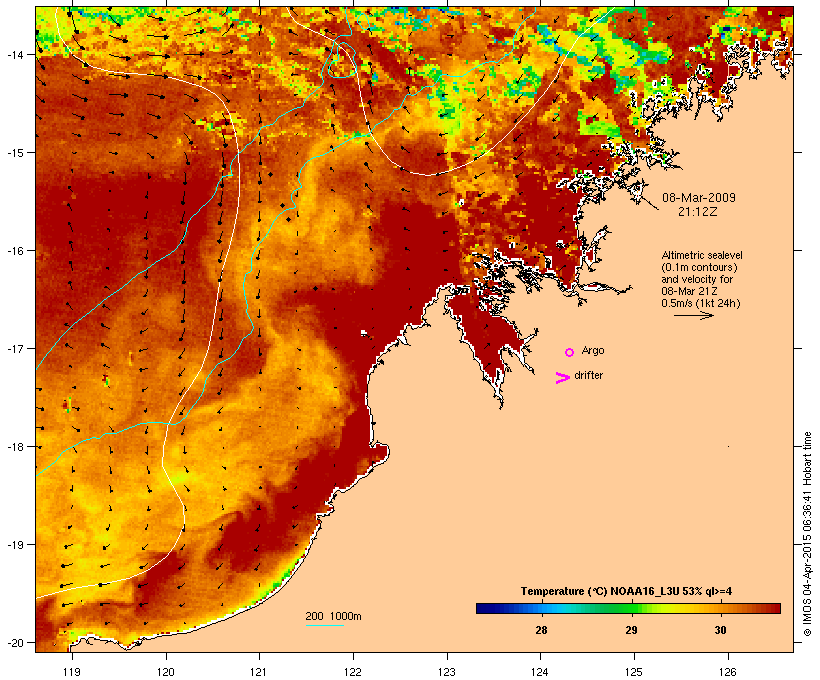Click the '123' longitude axis label

pyautogui.click(x=447, y=672)
